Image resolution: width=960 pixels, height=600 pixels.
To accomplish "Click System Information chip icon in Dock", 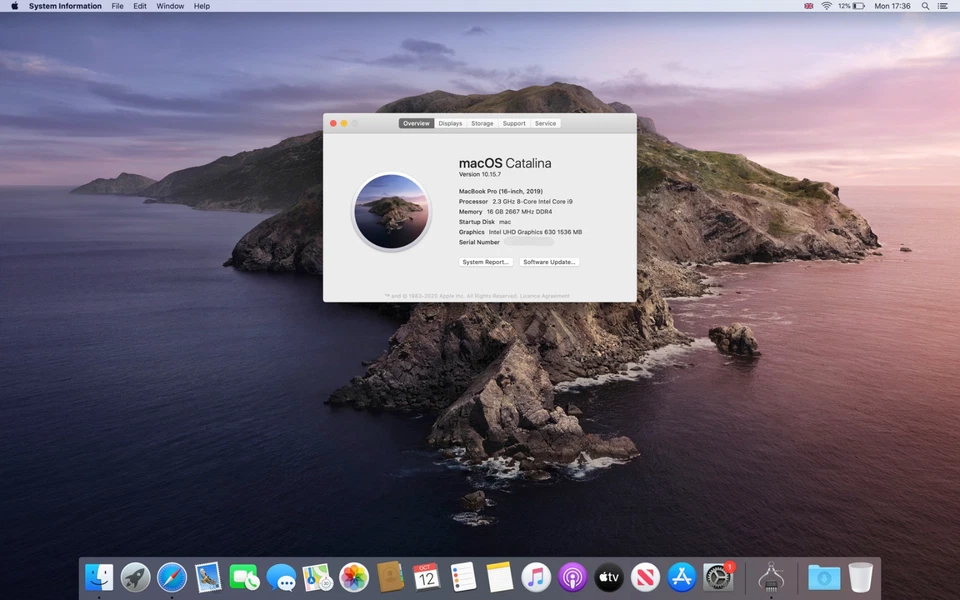I will tap(771, 577).
